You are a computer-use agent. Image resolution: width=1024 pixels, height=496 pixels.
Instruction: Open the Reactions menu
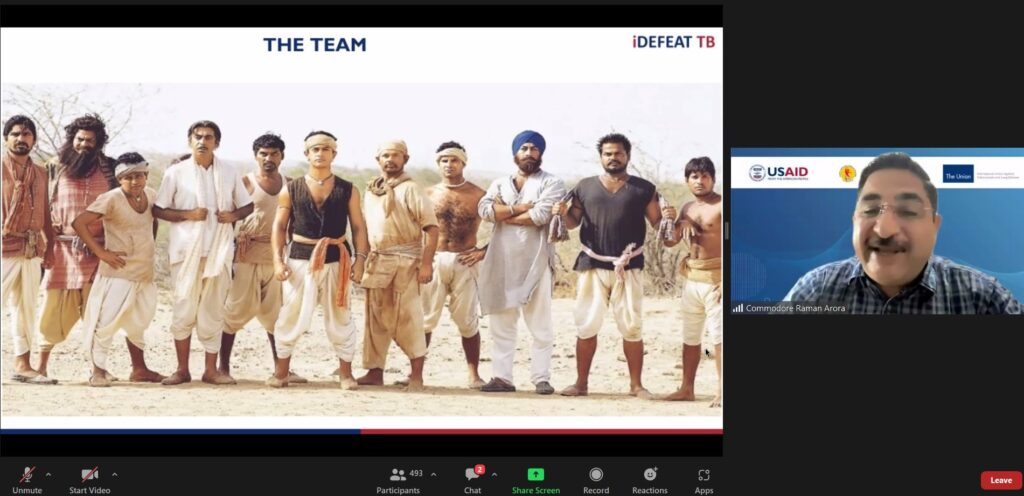(650, 474)
